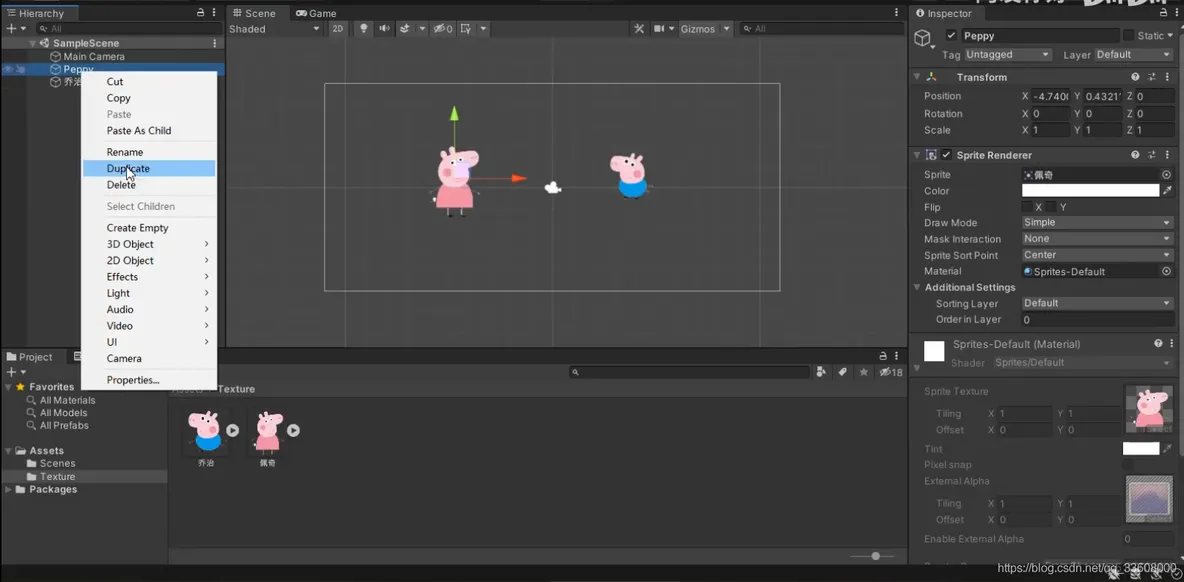Click Project hidden packages count icon
Viewport: 1184px width, 582px height.
(x=891, y=372)
